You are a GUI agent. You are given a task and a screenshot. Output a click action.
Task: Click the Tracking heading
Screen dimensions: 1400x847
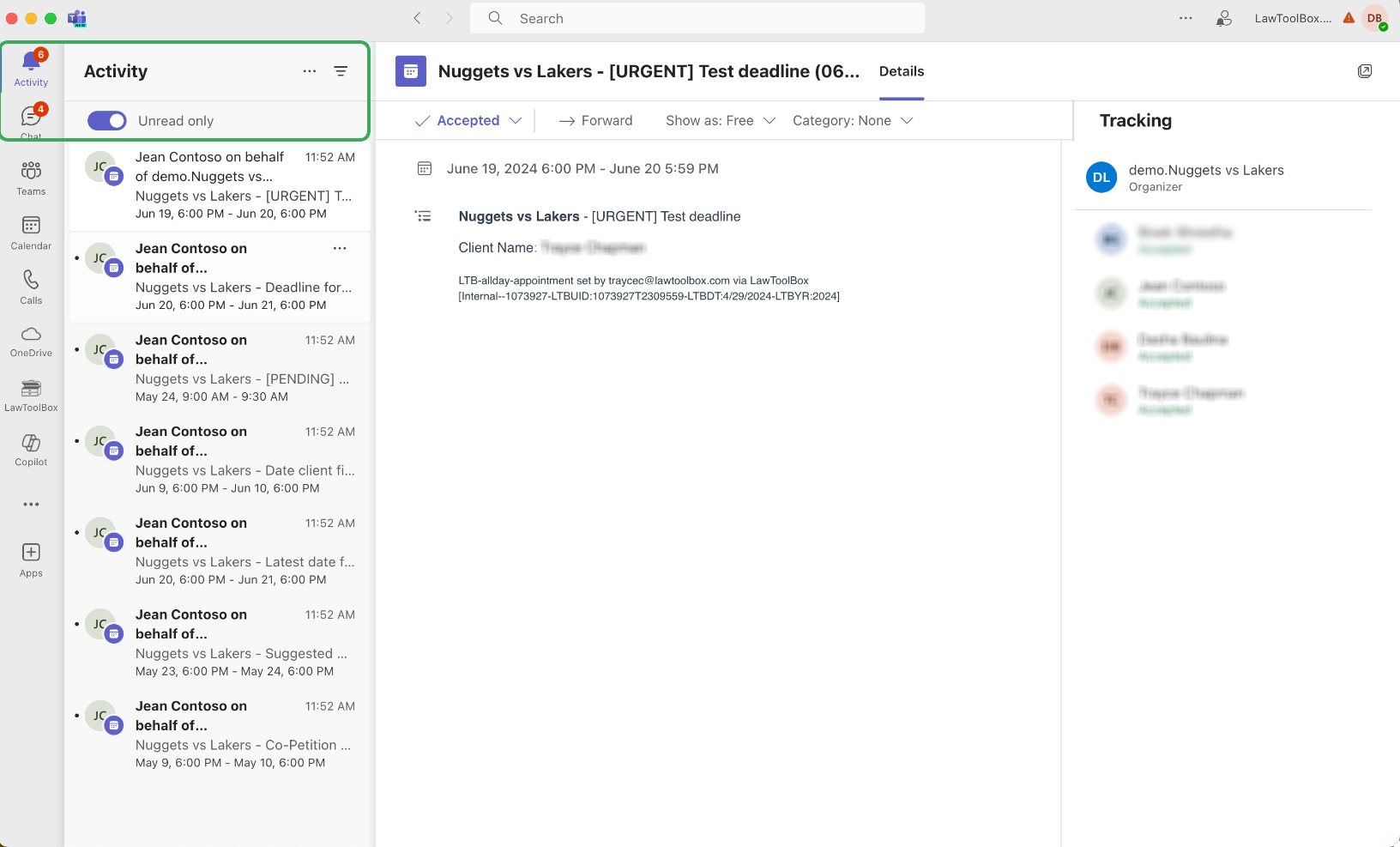coord(1136,121)
